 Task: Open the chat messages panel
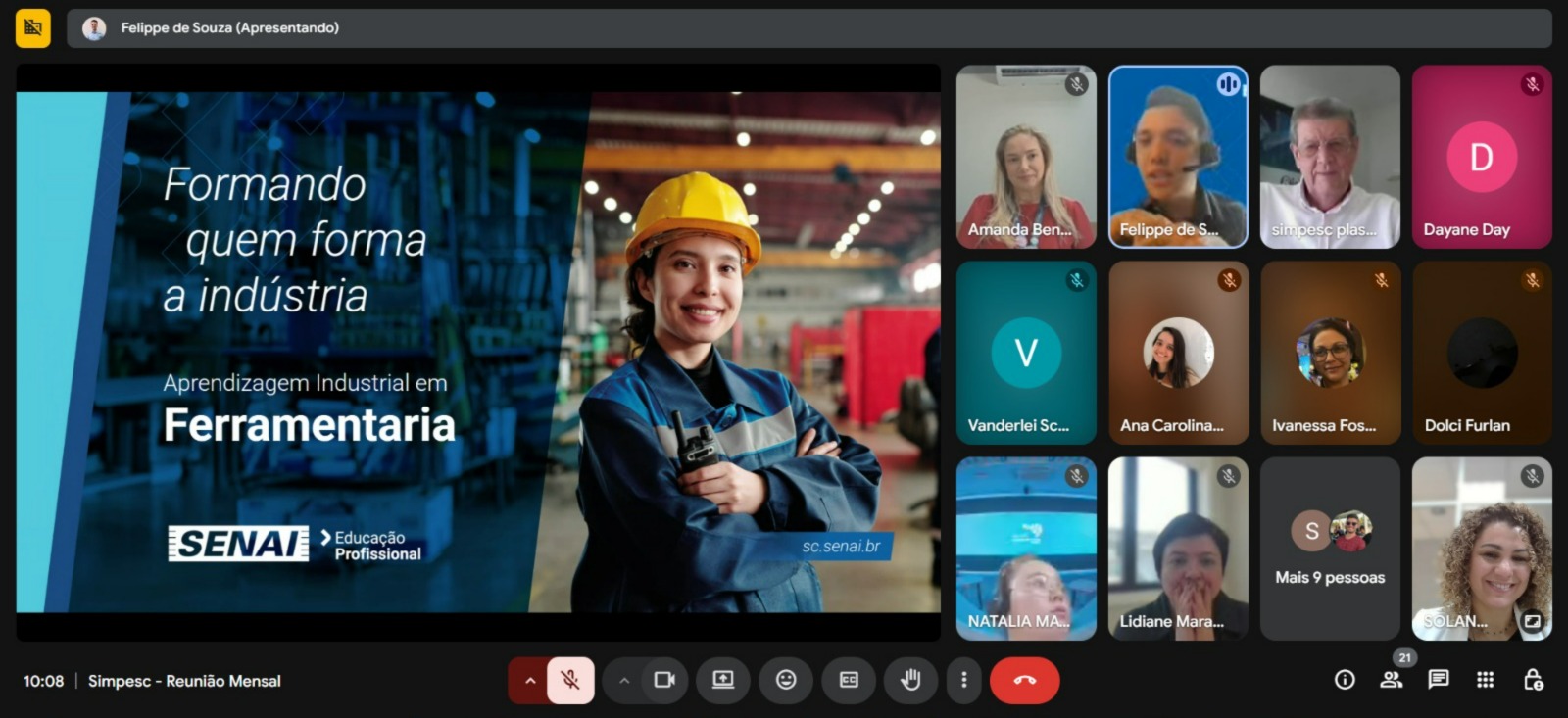1438,680
